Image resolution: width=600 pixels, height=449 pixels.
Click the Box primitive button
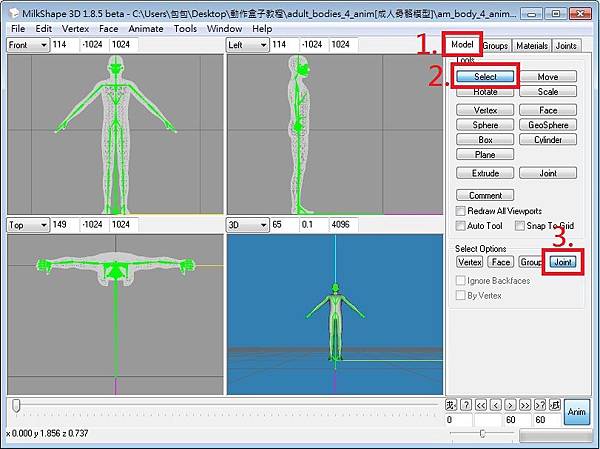tap(485, 140)
